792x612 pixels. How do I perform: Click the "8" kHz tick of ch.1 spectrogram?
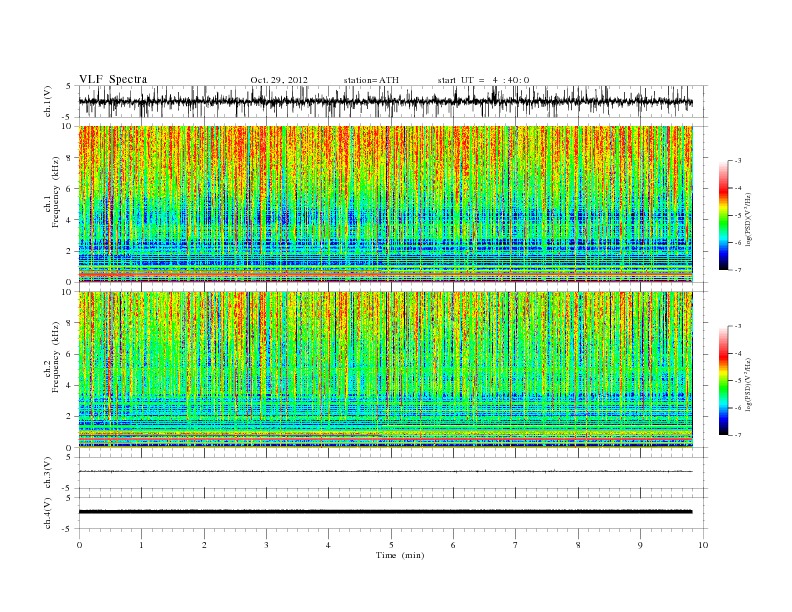pos(70,158)
